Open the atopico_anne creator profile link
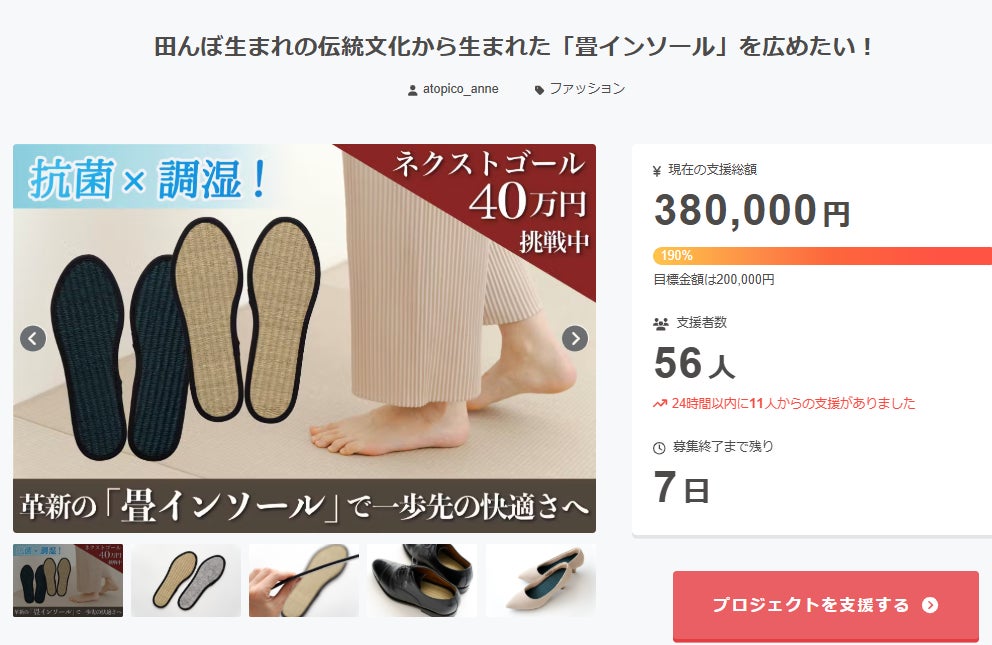 [x=461, y=89]
